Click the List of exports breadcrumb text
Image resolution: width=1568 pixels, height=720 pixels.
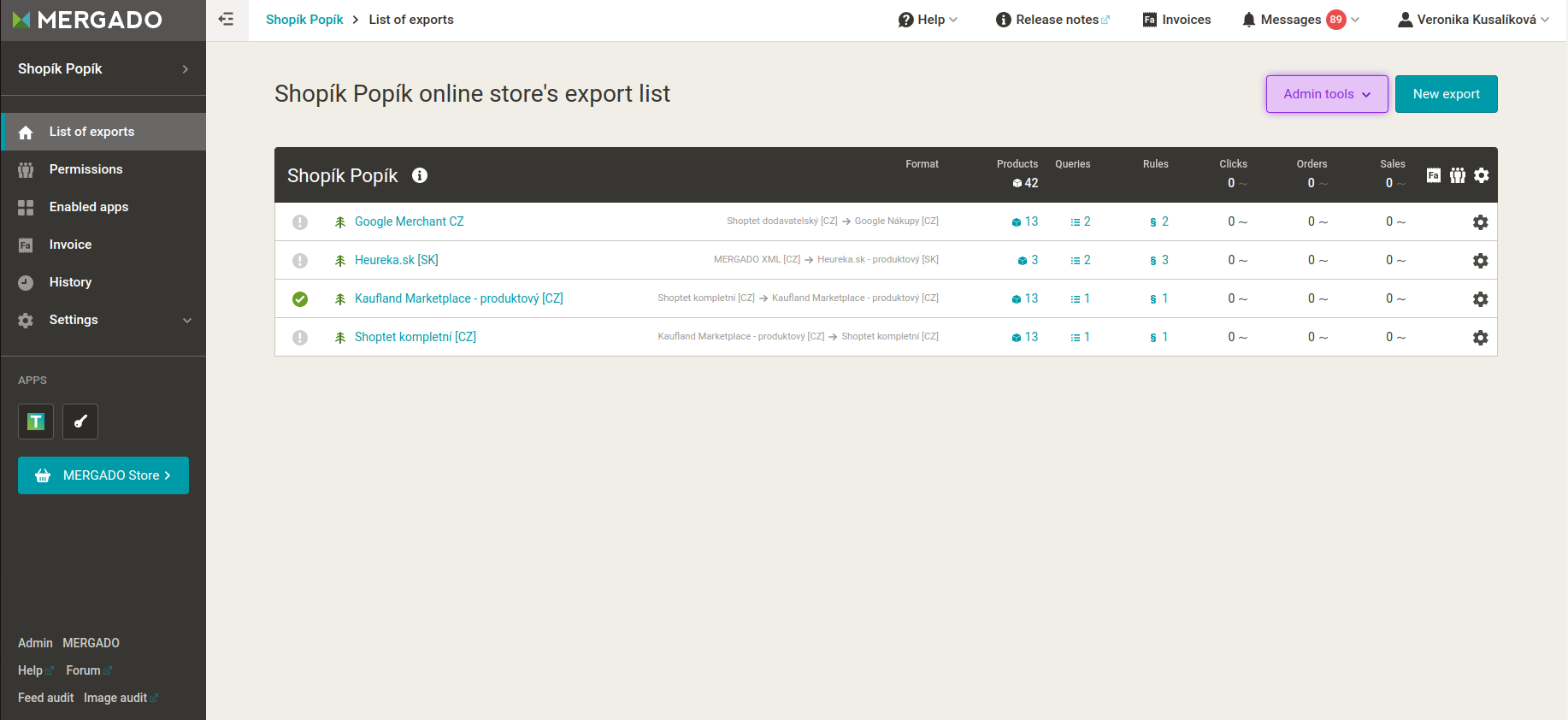pos(411,20)
